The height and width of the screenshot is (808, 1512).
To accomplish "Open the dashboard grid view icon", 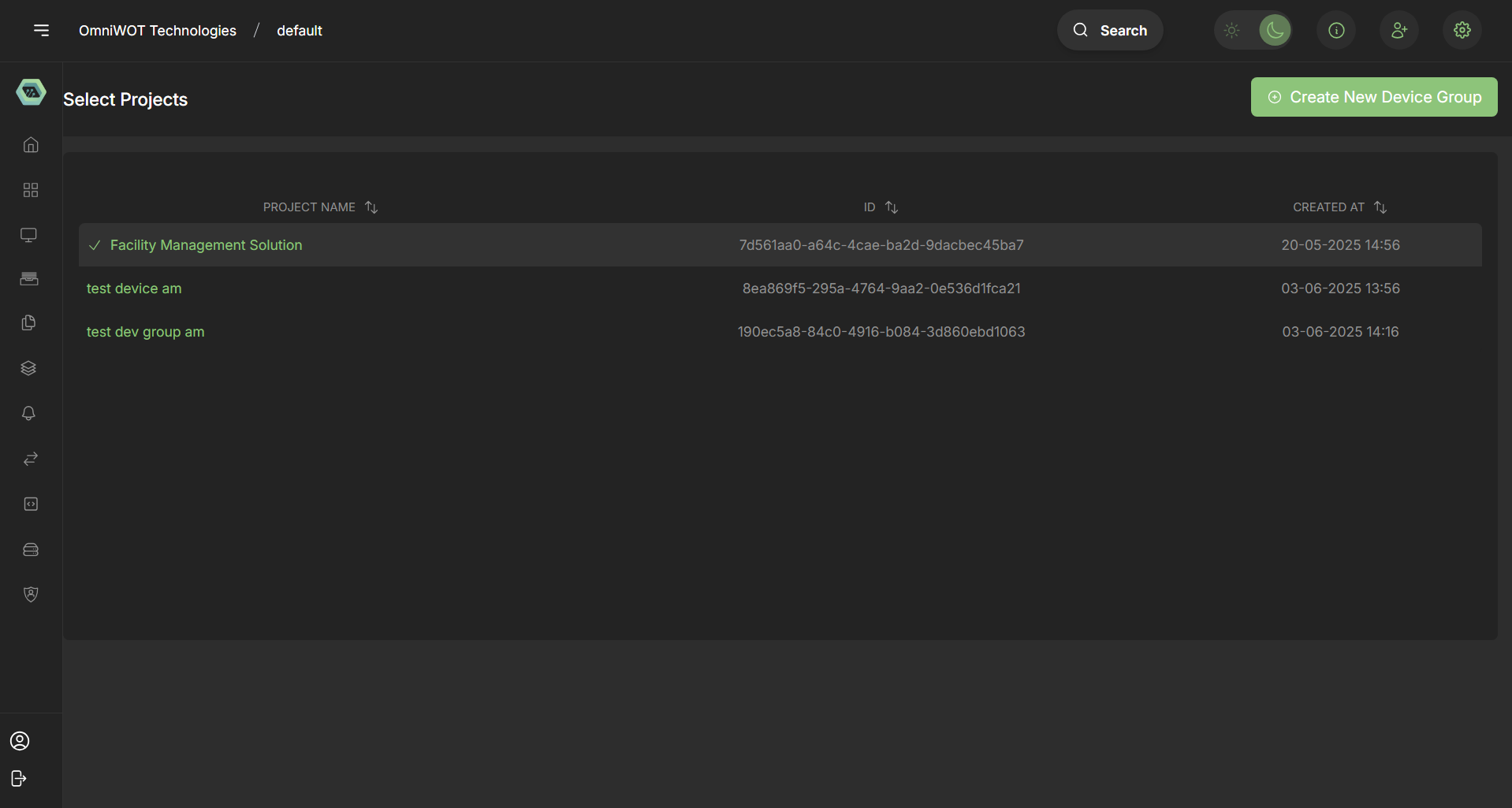I will [30, 190].
